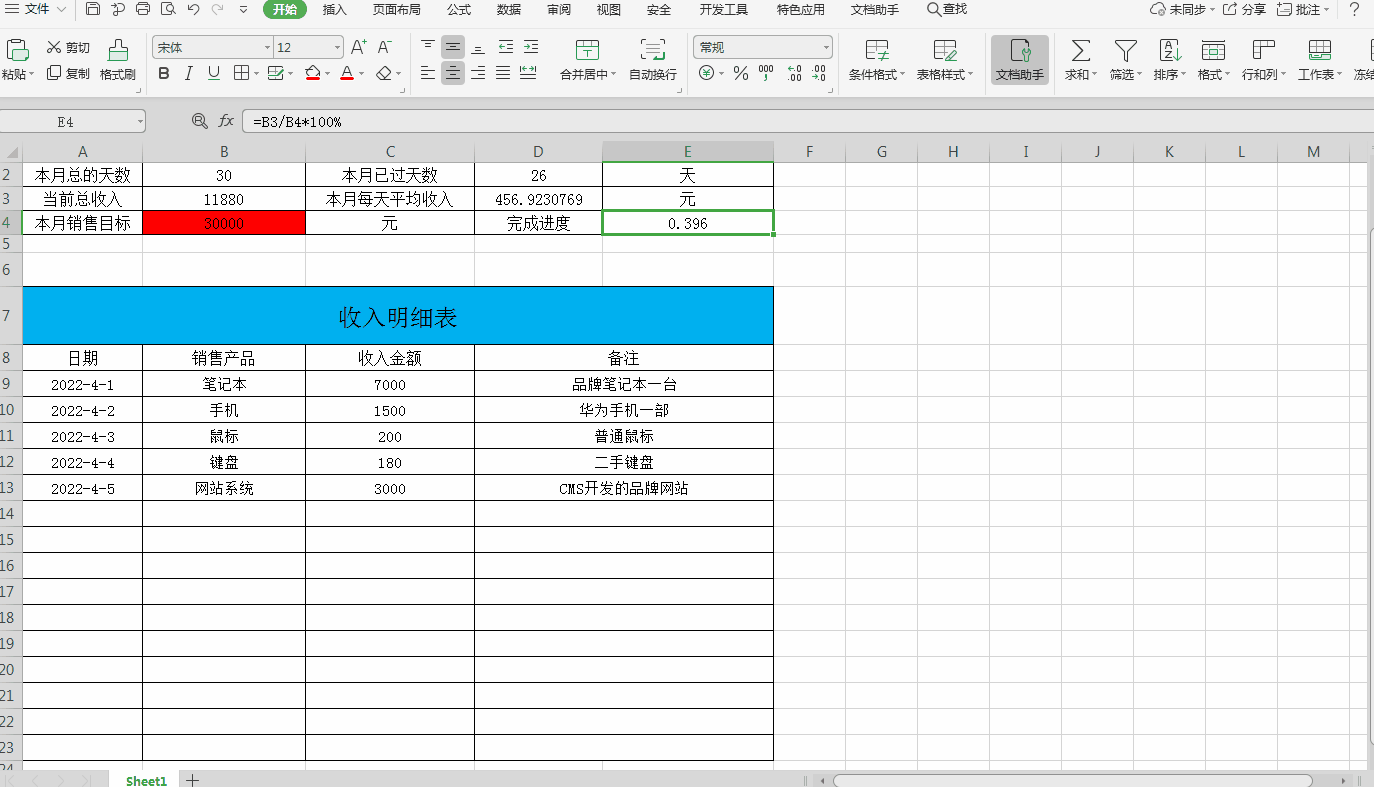Click the Find (查找) search button
The height and width of the screenshot is (787, 1374).
tap(947, 9)
